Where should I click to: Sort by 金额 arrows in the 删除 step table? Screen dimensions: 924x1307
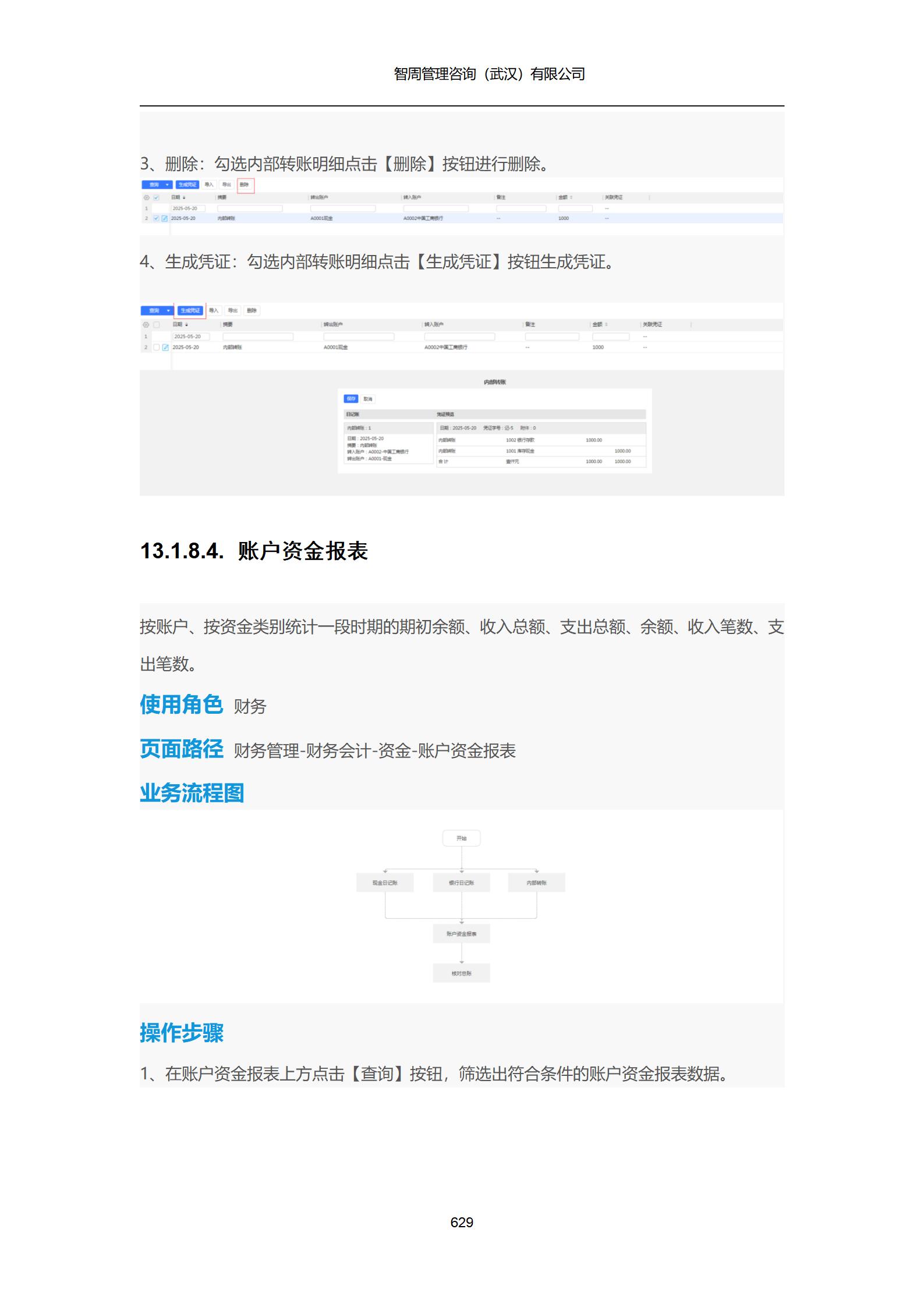pyautogui.click(x=571, y=198)
